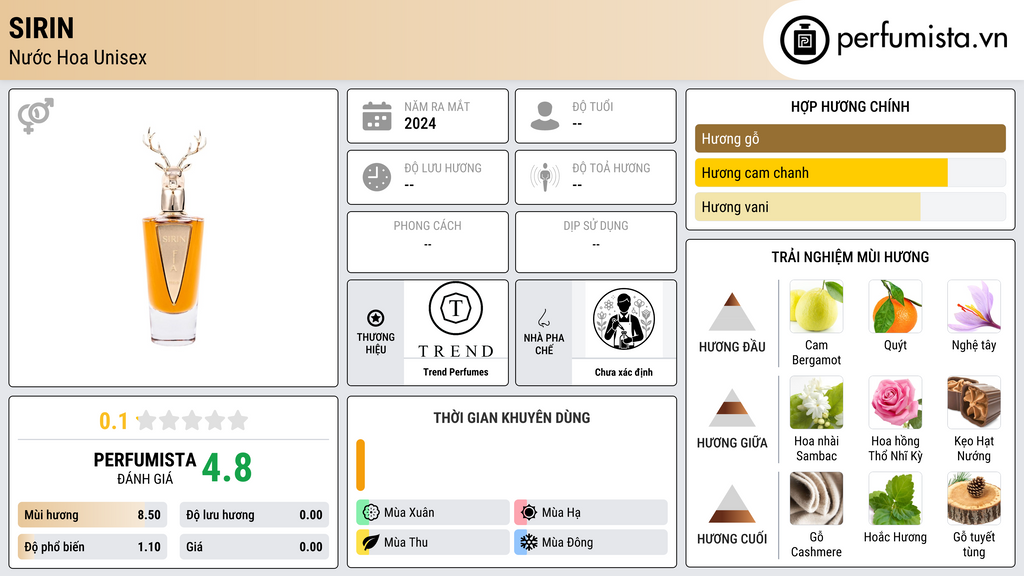Image resolution: width=1024 pixels, height=576 pixels.
Task: Click the unisex gender symbol icon
Action: coord(36,116)
